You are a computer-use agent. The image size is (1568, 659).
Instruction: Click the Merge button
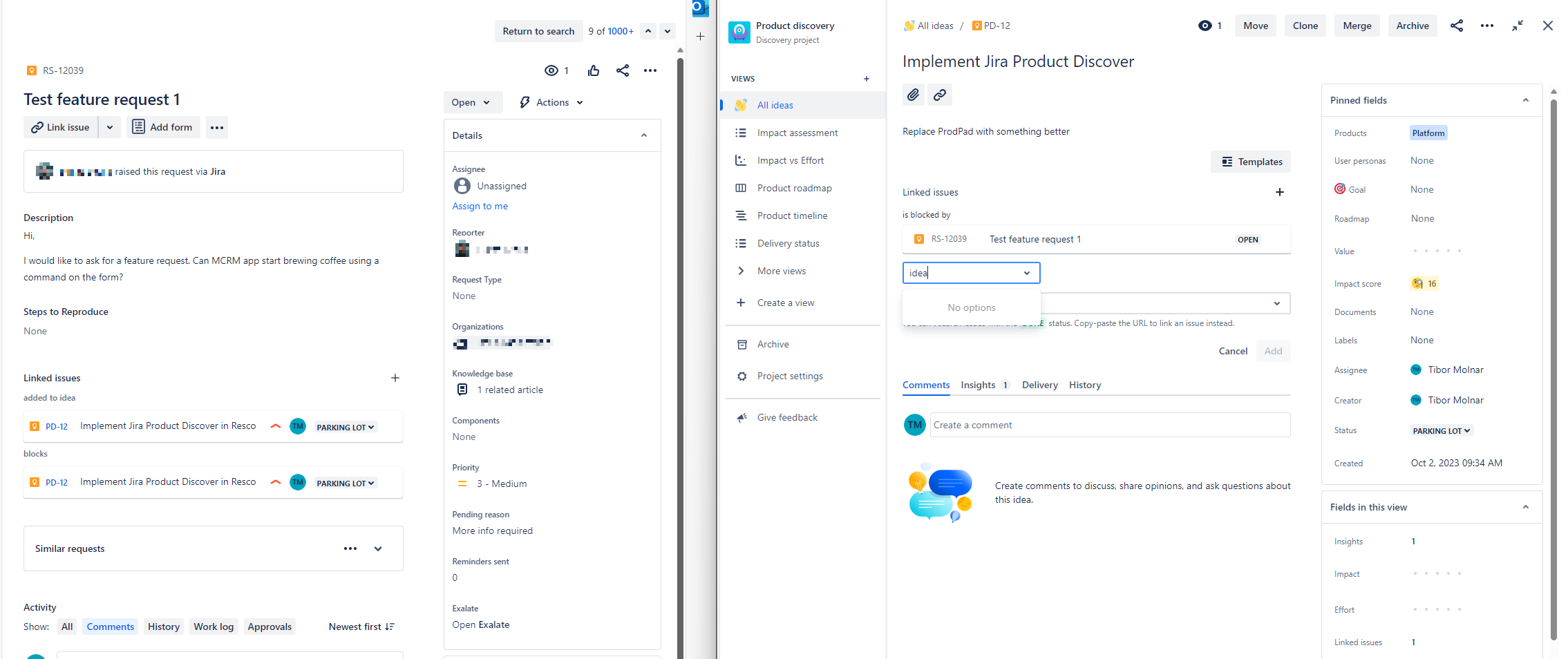pos(1357,26)
